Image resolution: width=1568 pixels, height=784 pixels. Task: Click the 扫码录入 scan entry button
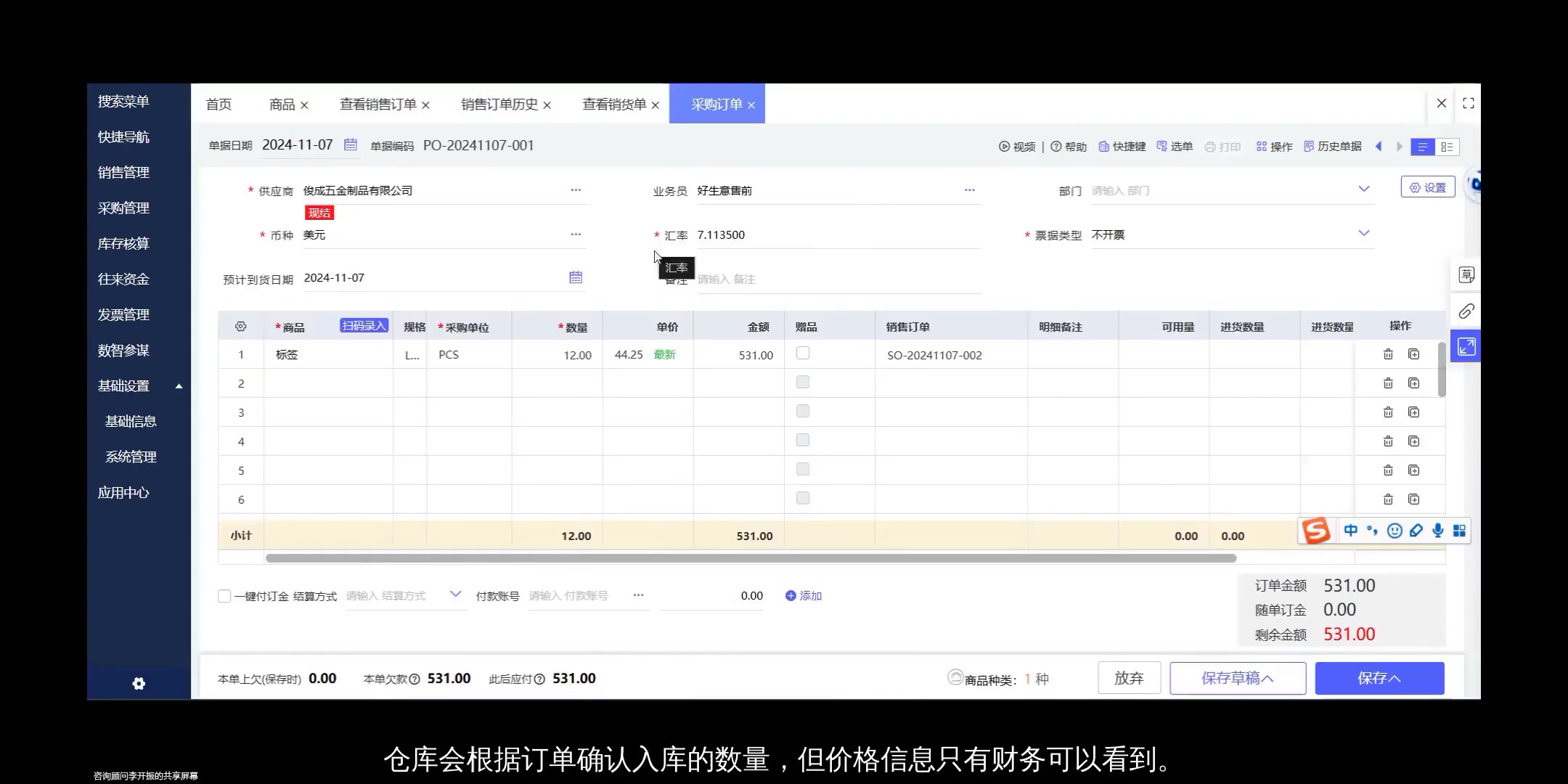[363, 325]
